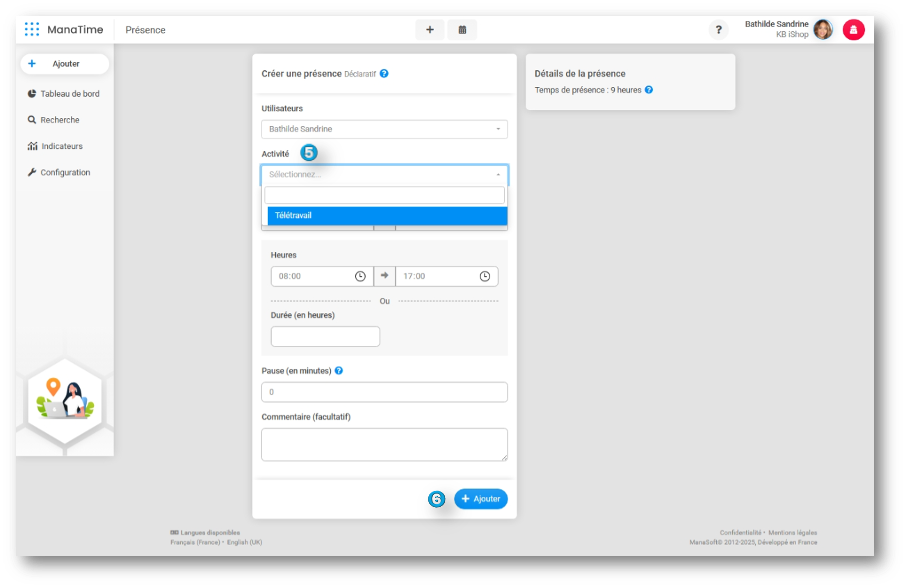
Task: Select Télétravail option in activity list
Action: click(x=387, y=215)
